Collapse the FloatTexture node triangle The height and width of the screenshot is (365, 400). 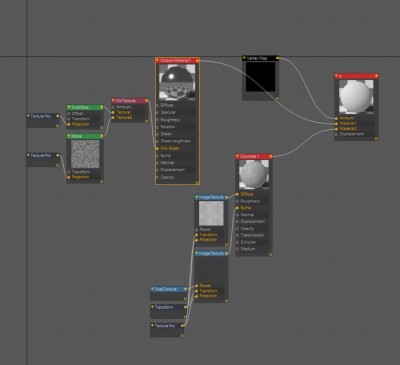(x=152, y=289)
